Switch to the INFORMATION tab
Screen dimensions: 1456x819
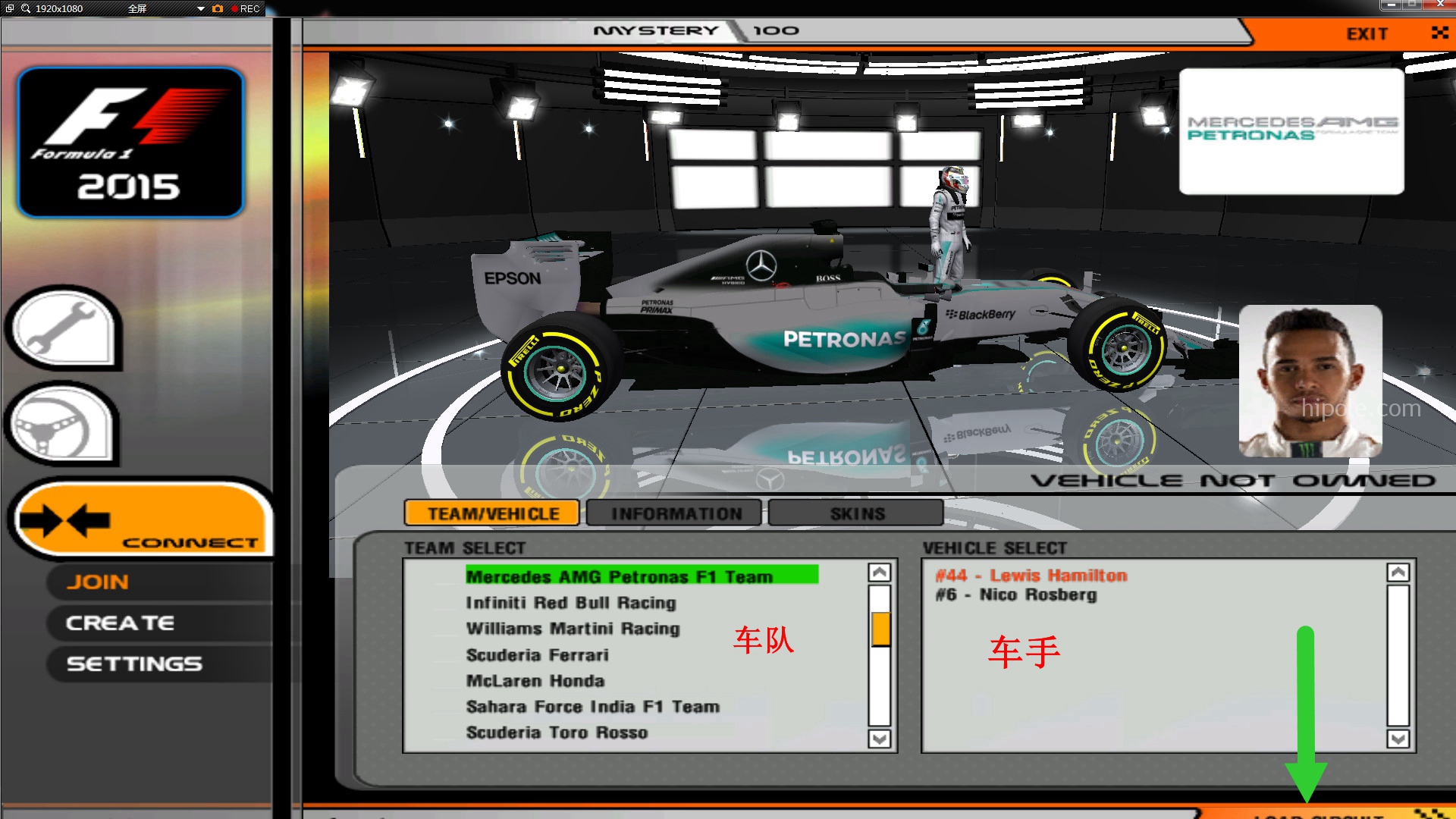[x=676, y=513]
